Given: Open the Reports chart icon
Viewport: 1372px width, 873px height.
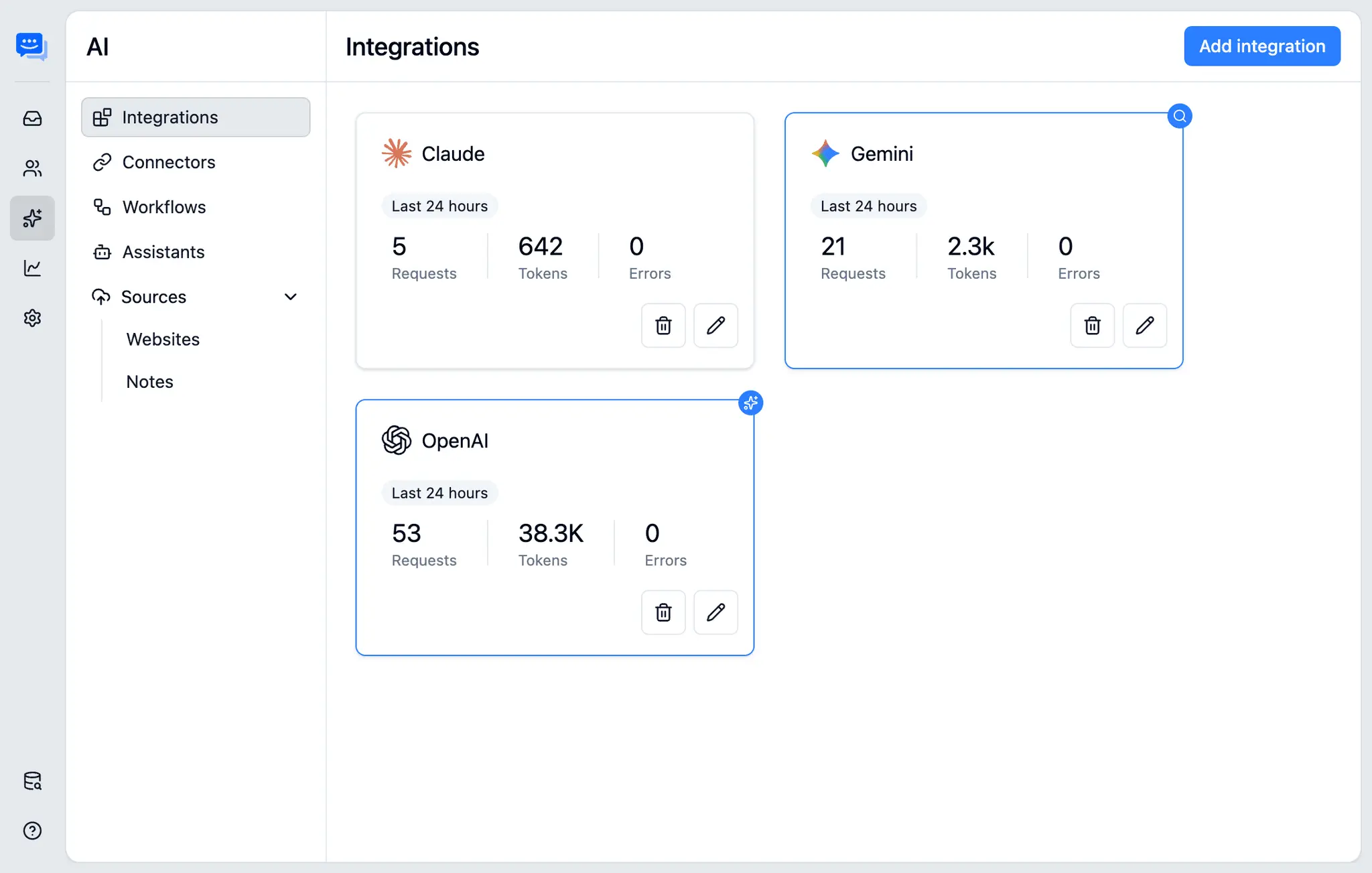Looking at the screenshot, I should pyautogui.click(x=32, y=268).
